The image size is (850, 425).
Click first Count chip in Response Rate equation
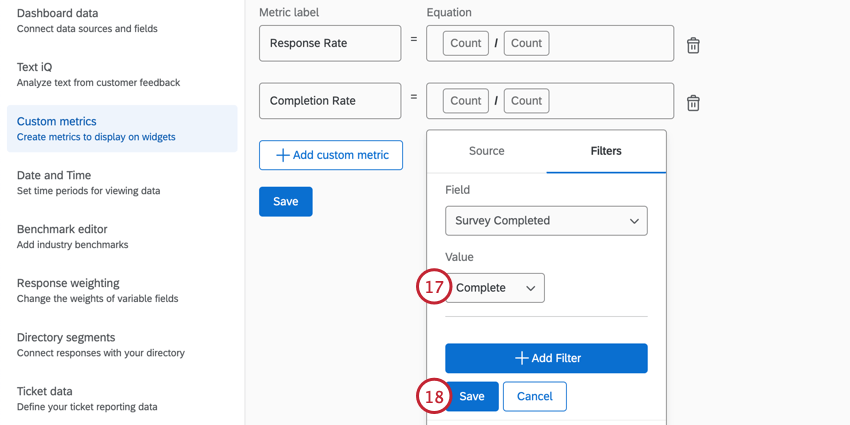(x=465, y=44)
